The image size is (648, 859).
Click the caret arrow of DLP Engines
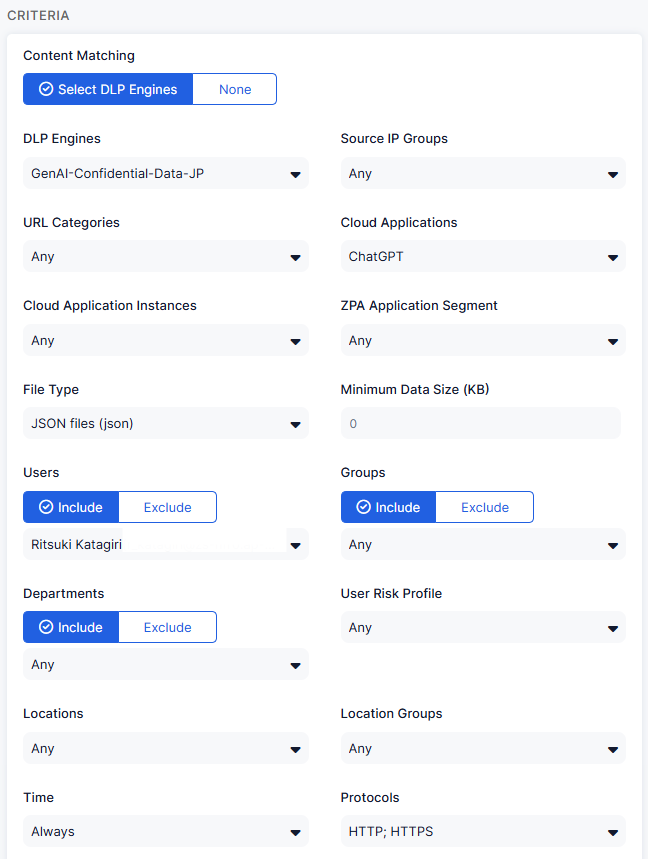pos(295,175)
